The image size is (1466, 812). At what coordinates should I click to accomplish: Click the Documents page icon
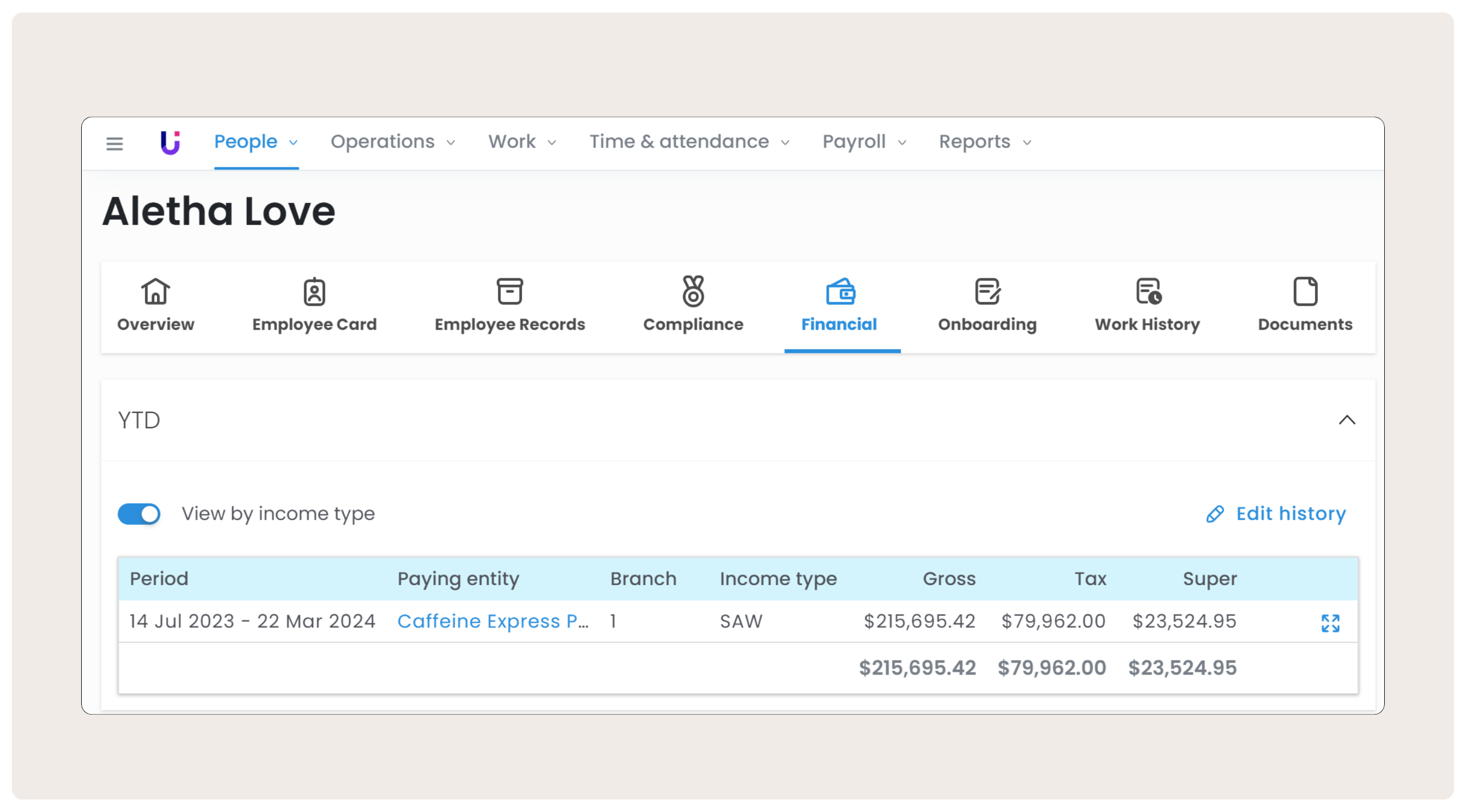[x=1304, y=291]
